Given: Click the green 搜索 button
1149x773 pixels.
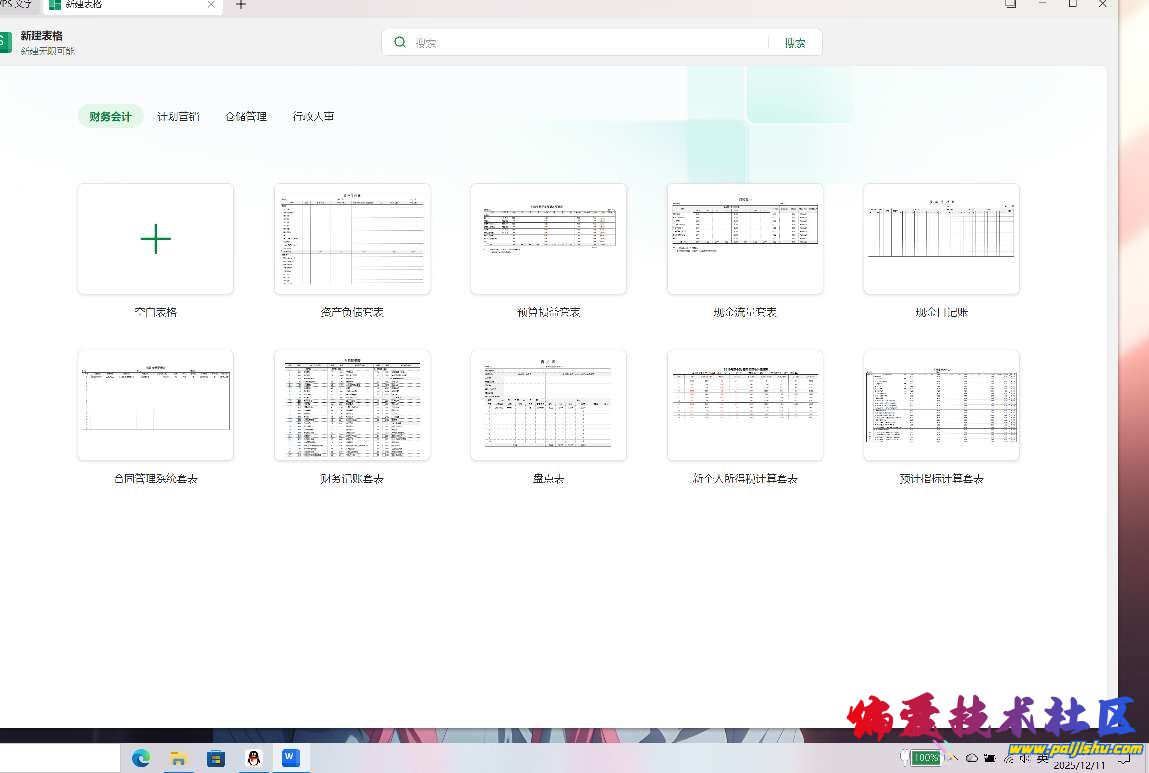Looking at the screenshot, I should point(795,43).
